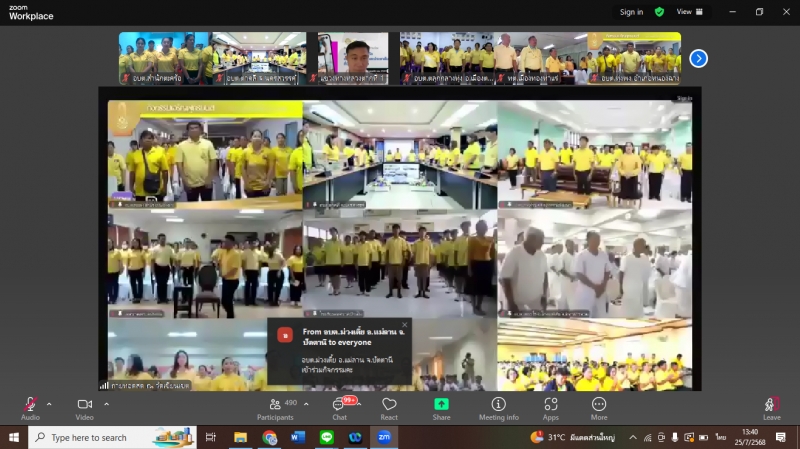
Task: Expand the Chat options arrow
Action: (360, 404)
